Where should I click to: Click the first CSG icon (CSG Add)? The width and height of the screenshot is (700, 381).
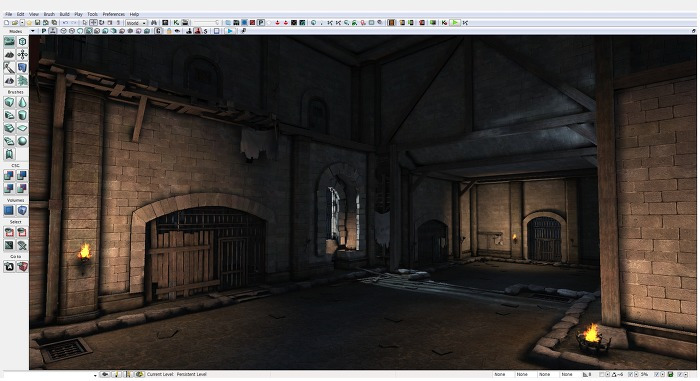tap(9, 176)
